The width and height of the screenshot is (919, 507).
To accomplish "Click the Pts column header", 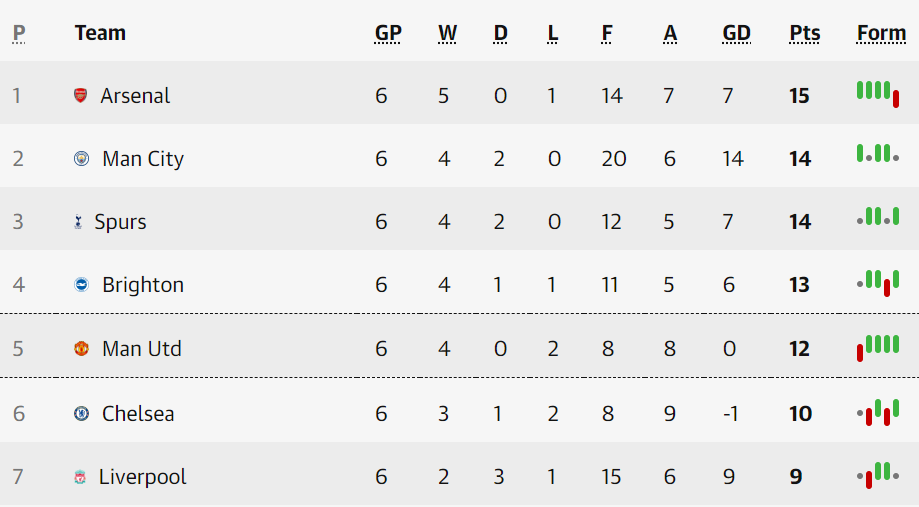I will click(x=804, y=33).
